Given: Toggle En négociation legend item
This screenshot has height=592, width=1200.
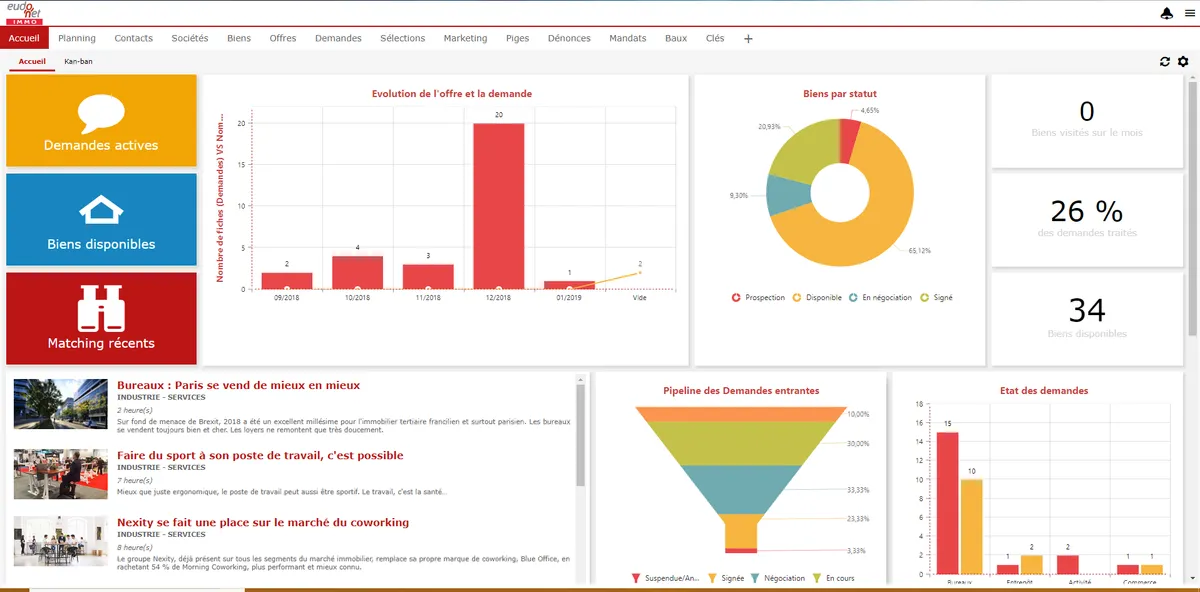Looking at the screenshot, I should [x=880, y=298].
